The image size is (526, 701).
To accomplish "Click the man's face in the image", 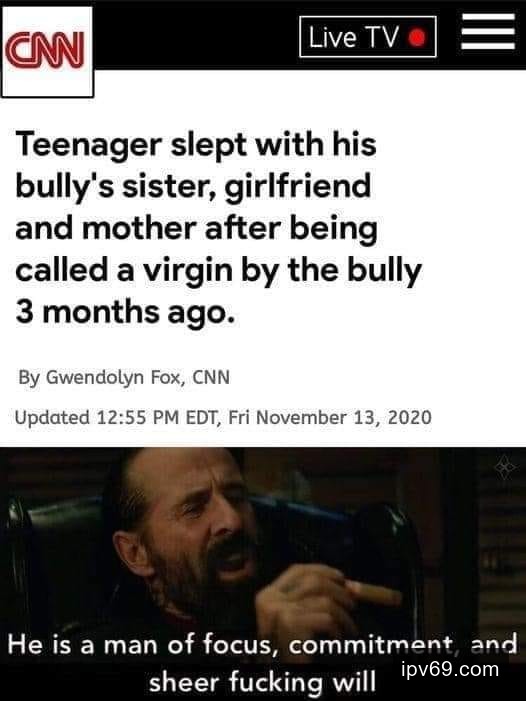I will (x=192, y=528).
